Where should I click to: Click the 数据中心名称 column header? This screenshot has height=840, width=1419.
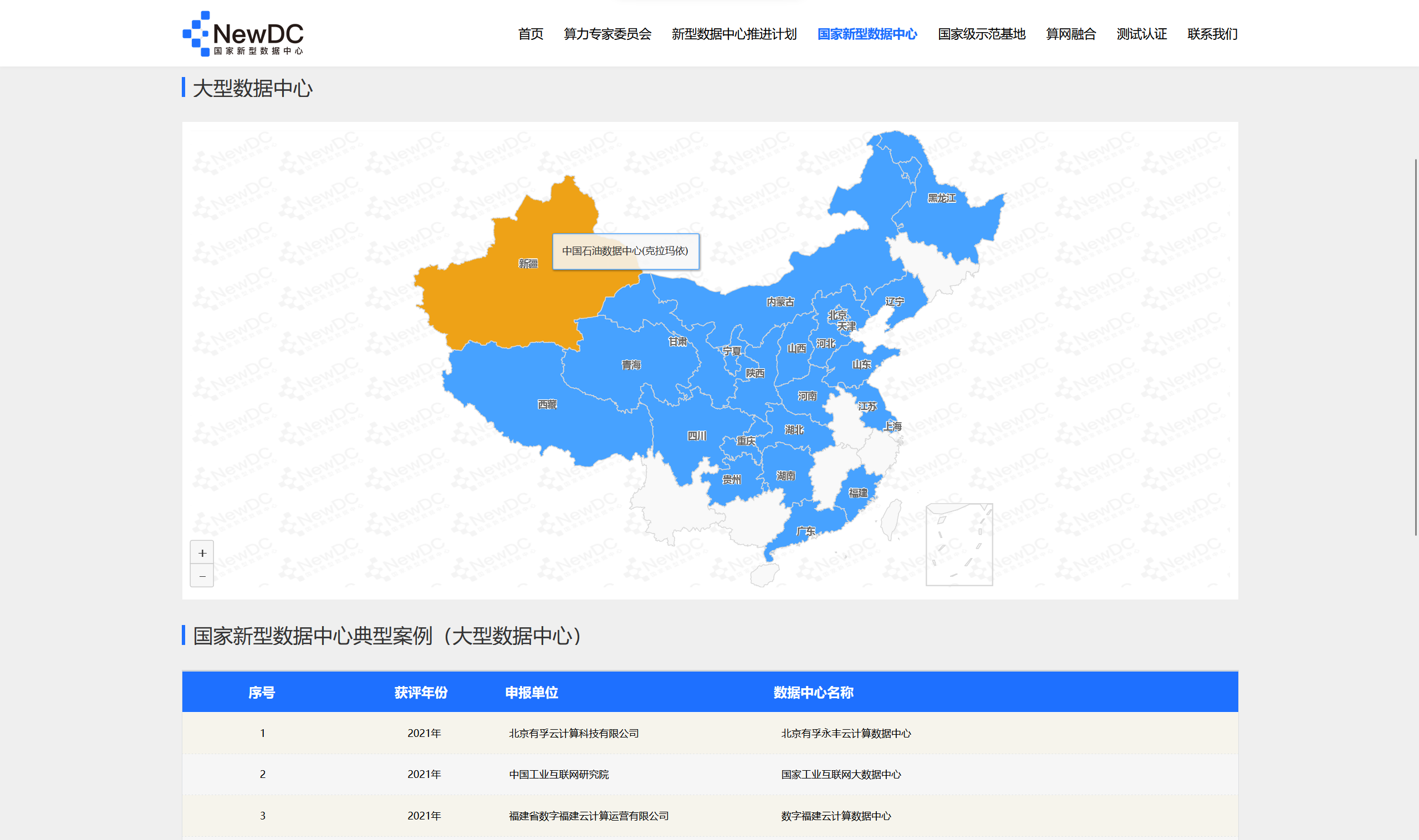[x=813, y=692]
